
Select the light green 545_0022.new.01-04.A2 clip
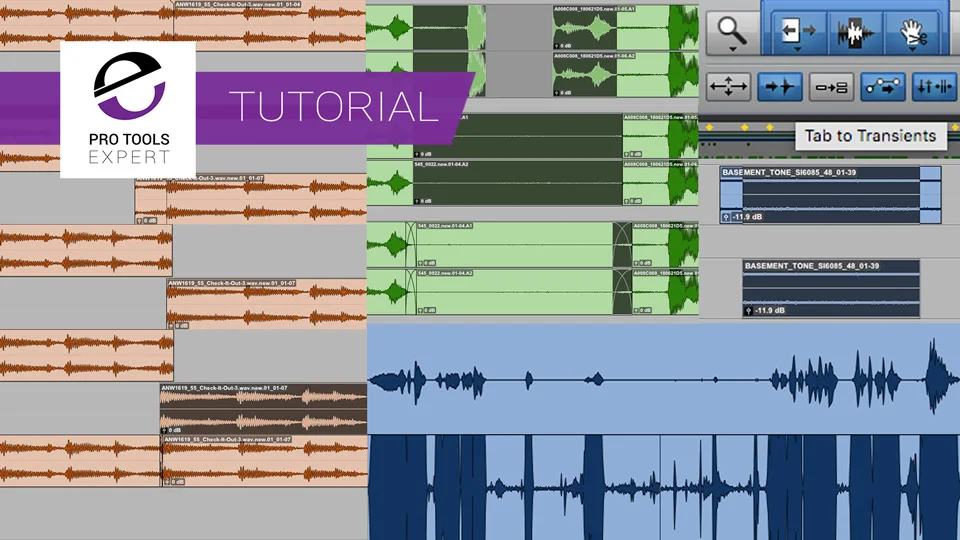coord(514,292)
